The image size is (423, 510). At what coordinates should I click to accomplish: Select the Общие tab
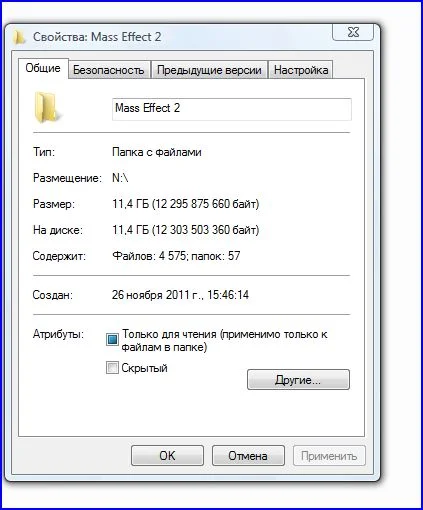tap(43, 68)
